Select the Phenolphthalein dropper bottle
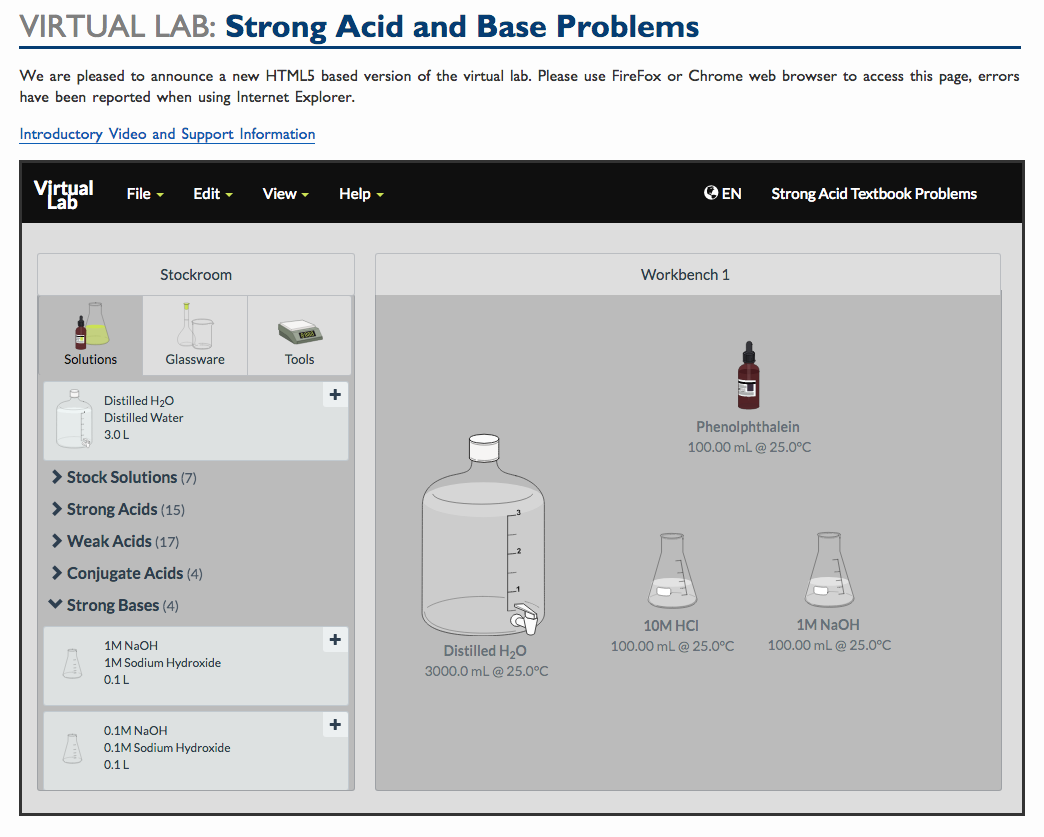Viewport: 1044px width, 837px height. point(747,378)
